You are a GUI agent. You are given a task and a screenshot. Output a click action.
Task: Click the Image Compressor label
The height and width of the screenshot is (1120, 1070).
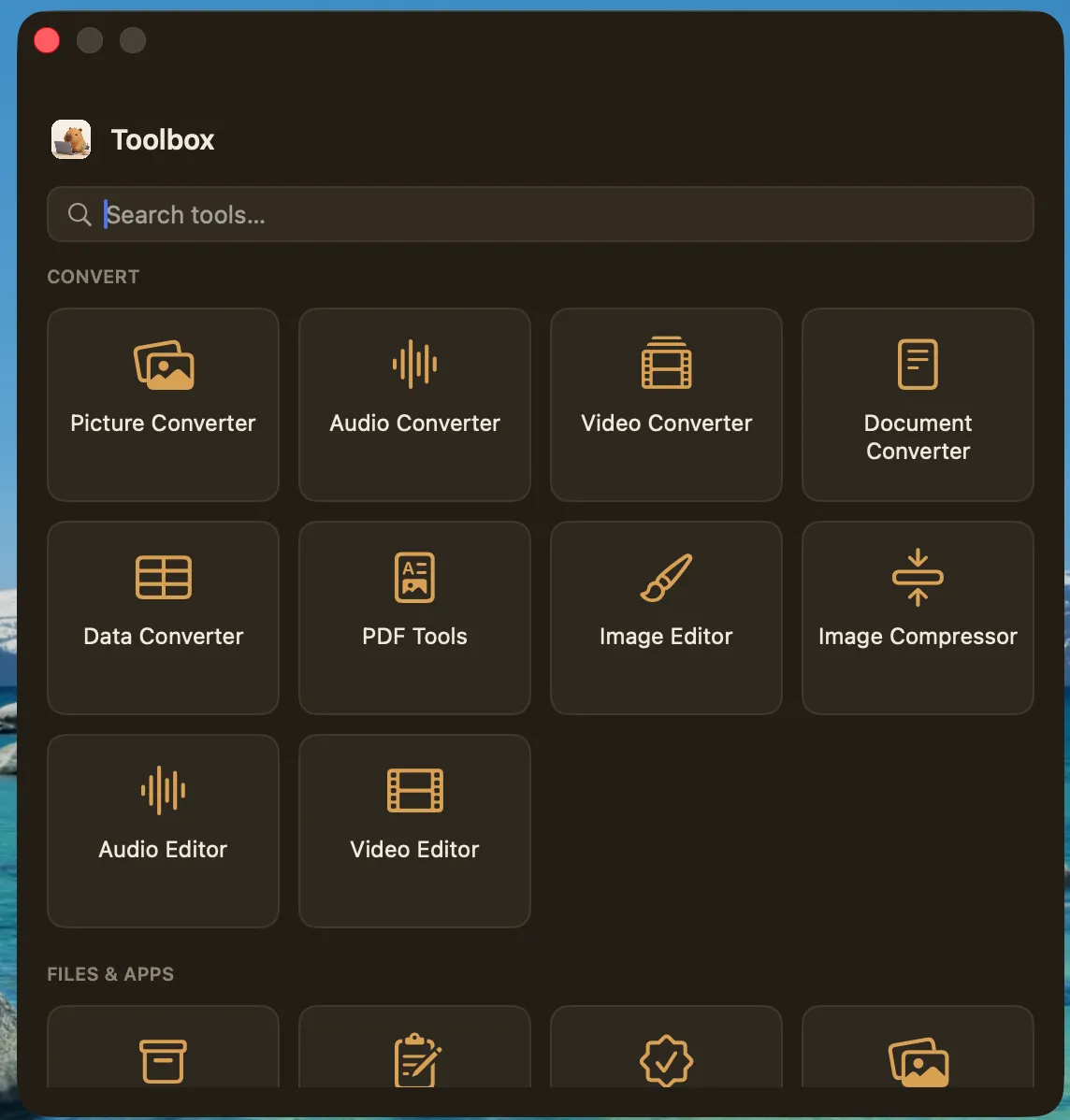point(918,636)
